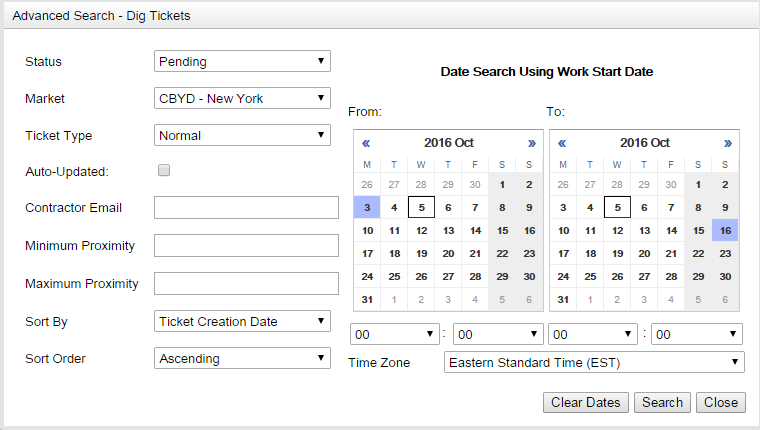Change Sort Order from Ascending
The image size is (760, 430).
click(242, 358)
